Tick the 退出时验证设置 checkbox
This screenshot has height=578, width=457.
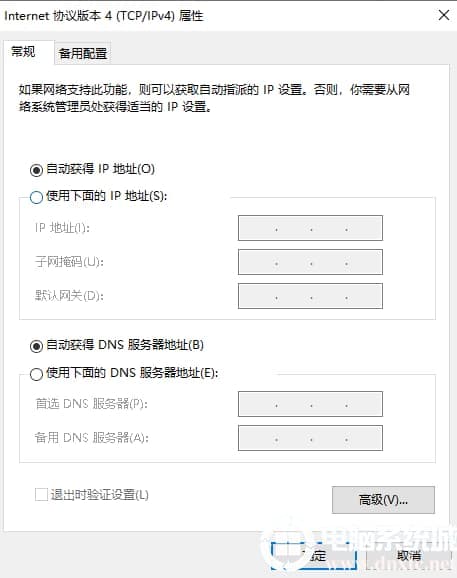pos(41,495)
